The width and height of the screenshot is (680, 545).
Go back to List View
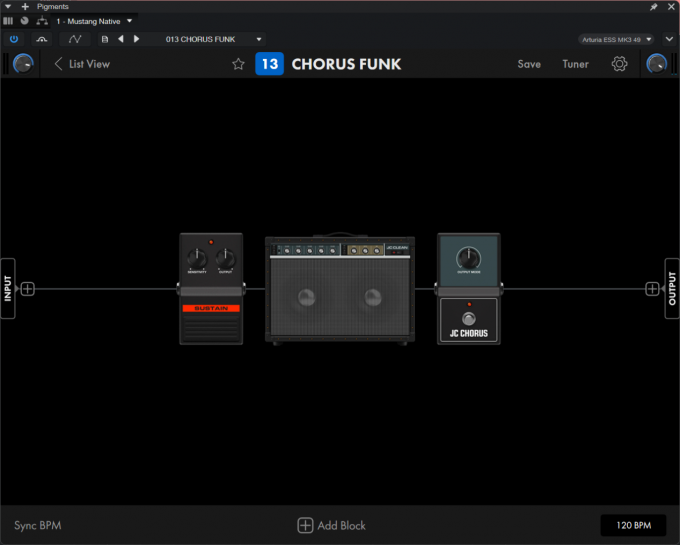click(82, 64)
